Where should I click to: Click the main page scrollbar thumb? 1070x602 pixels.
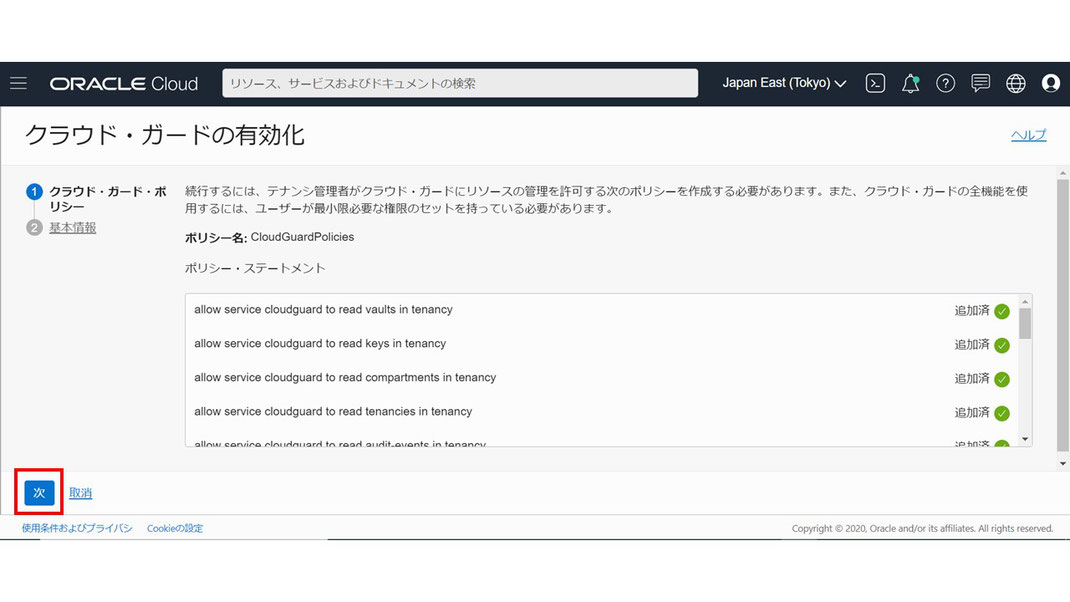point(1062,314)
